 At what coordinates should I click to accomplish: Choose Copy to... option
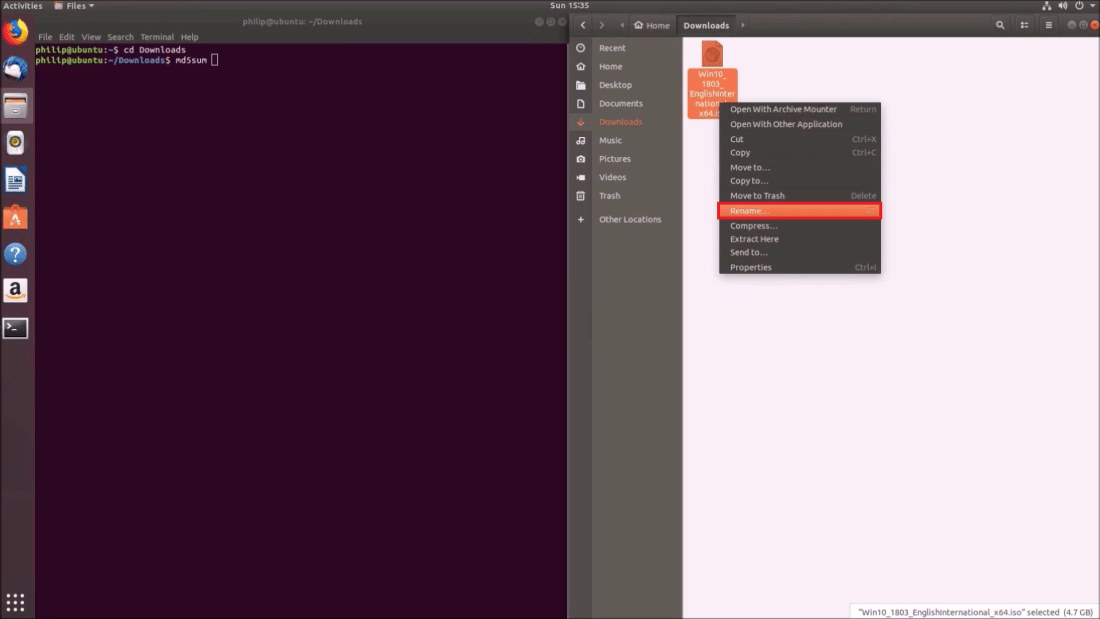click(800, 181)
